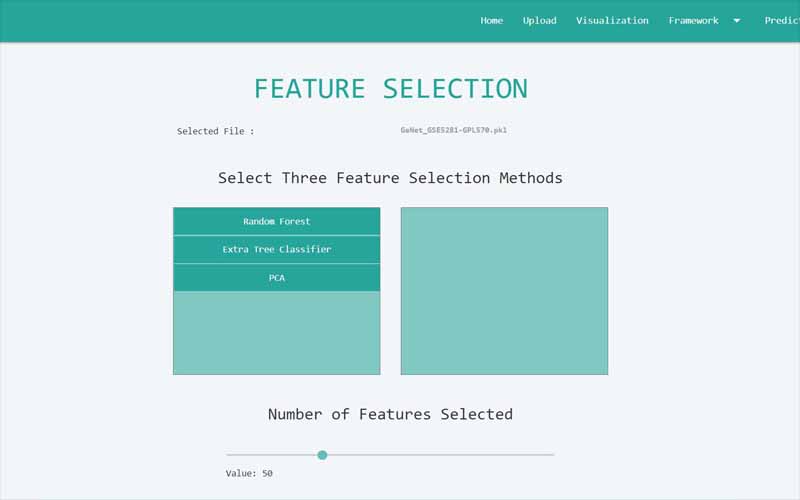This screenshot has height=500, width=800.
Task: Select the Random Forest method
Action: (x=277, y=221)
